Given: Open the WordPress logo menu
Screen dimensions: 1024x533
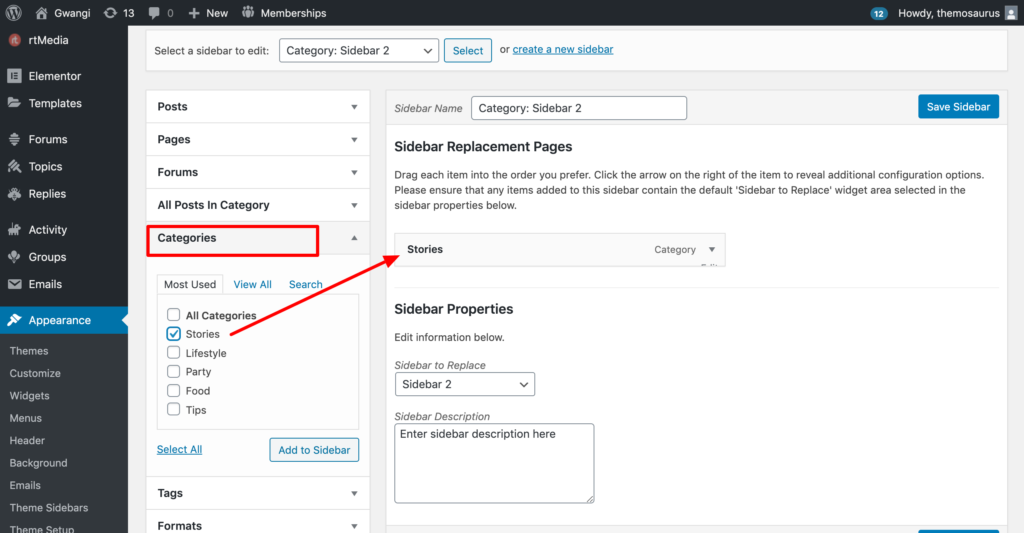Looking at the screenshot, I should [x=14, y=12].
